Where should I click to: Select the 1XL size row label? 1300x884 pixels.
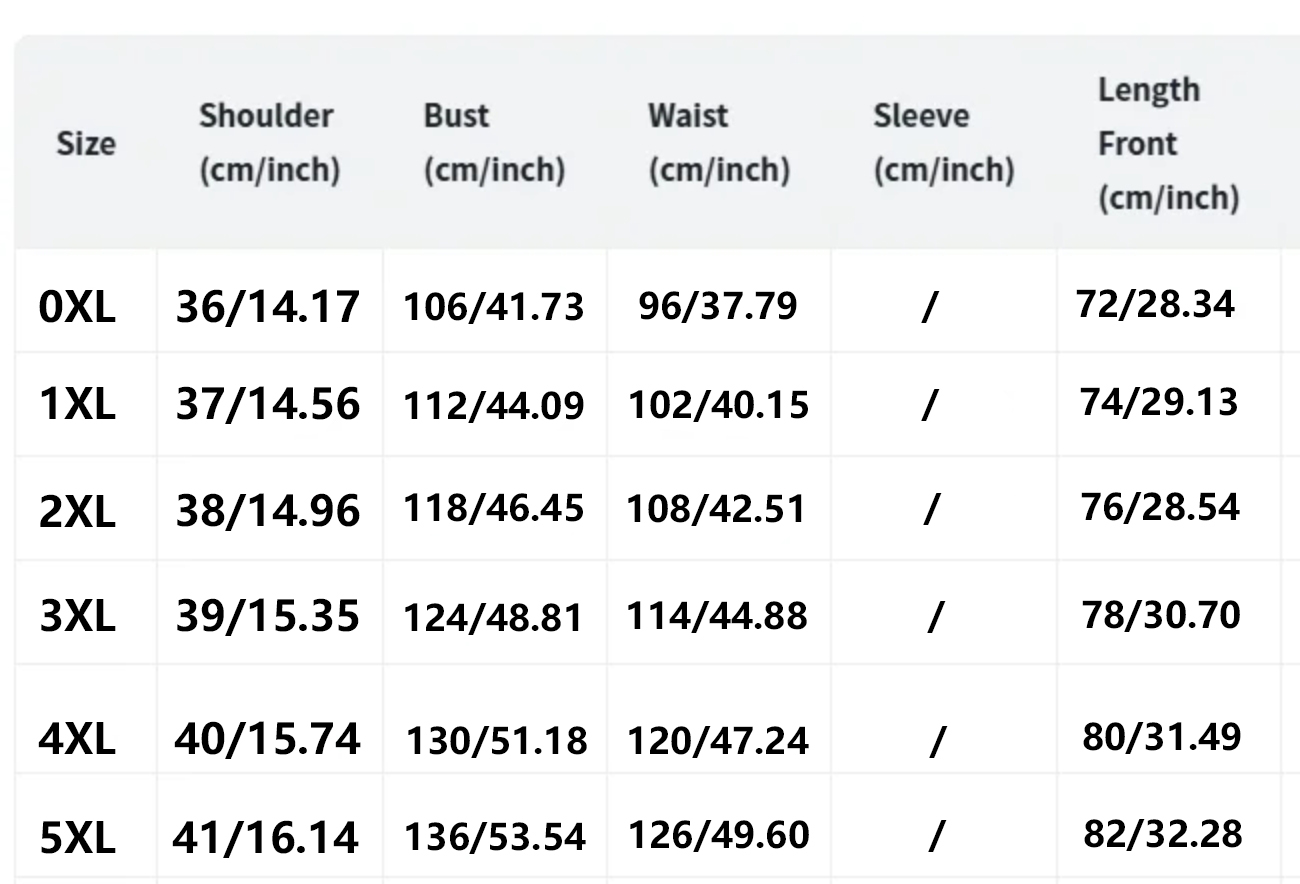pyautogui.click(x=77, y=405)
